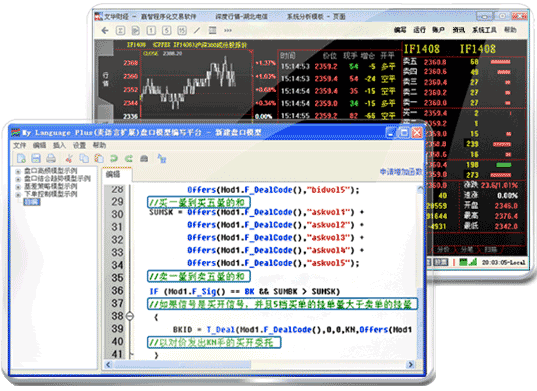
Task: Click the green redo arrow icon
Action: pos(129,158)
